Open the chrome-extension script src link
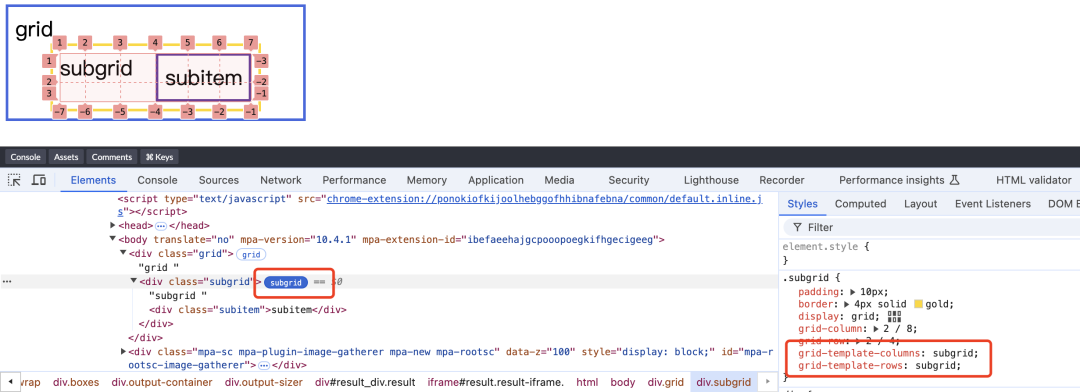Viewport: 1080px width, 392px height. [544, 199]
